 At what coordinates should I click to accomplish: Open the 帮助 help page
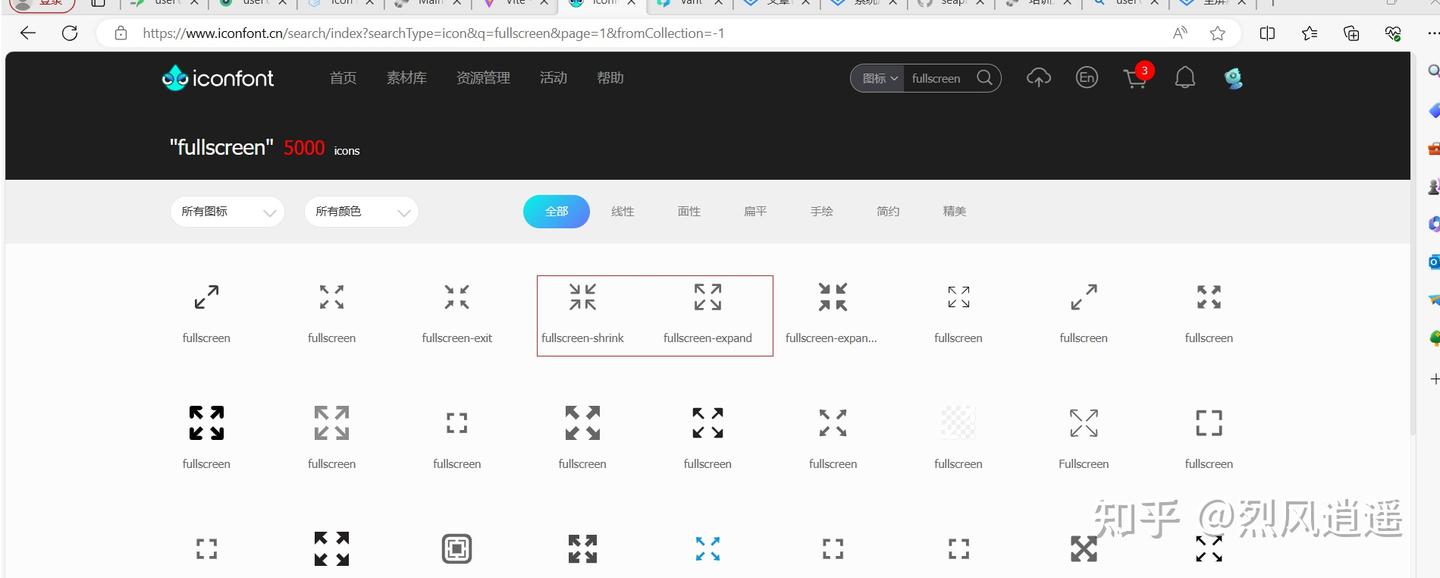[x=610, y=77]
